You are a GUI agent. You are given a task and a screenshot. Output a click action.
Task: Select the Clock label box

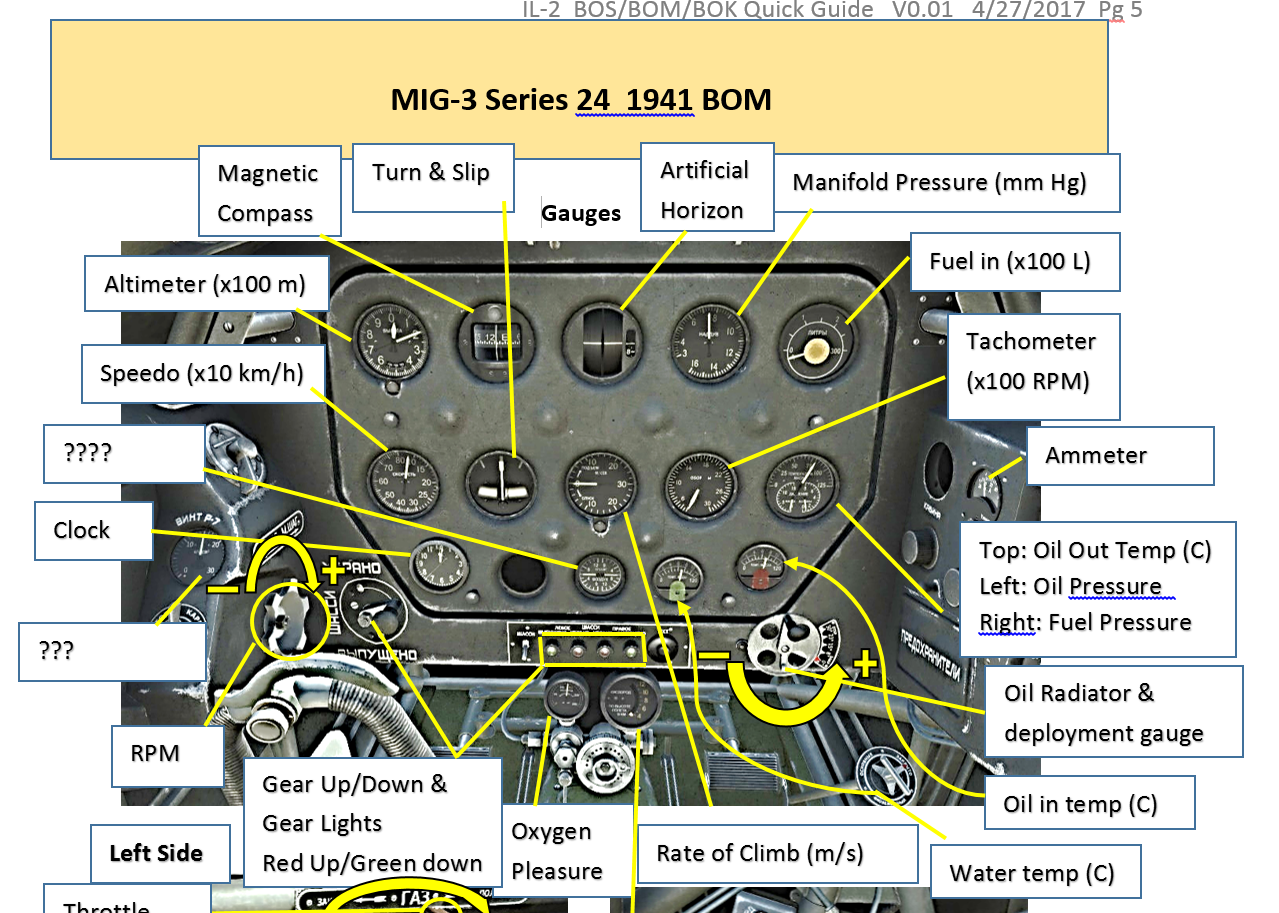tap(93, 530)
